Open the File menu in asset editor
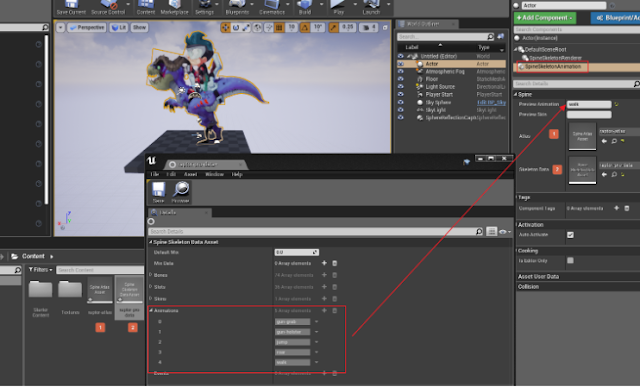This screenshot has height=387, width=640. (155, 174)
